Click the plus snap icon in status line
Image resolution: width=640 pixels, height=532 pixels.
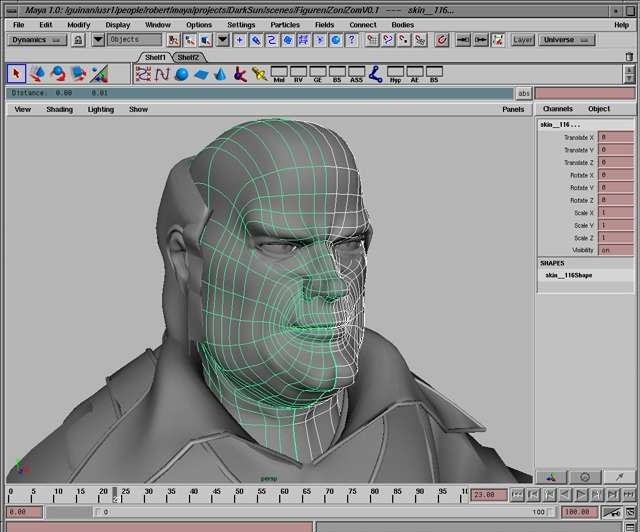(240, 40)
